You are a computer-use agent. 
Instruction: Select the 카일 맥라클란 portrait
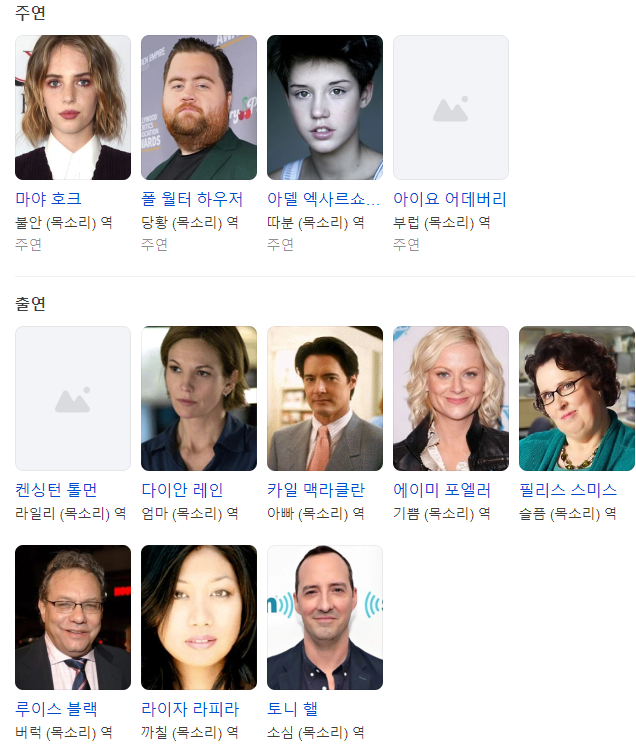pos(325,398)
